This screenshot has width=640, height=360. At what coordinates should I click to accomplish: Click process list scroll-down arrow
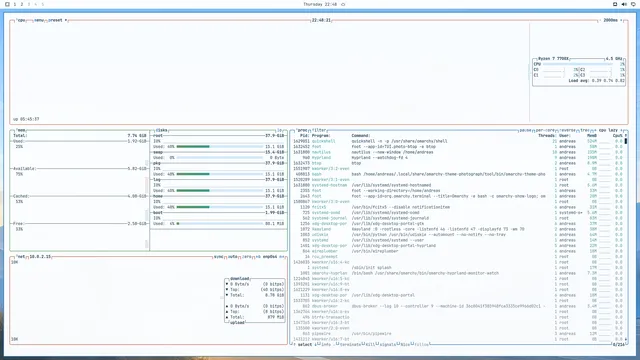coord(626,339)
